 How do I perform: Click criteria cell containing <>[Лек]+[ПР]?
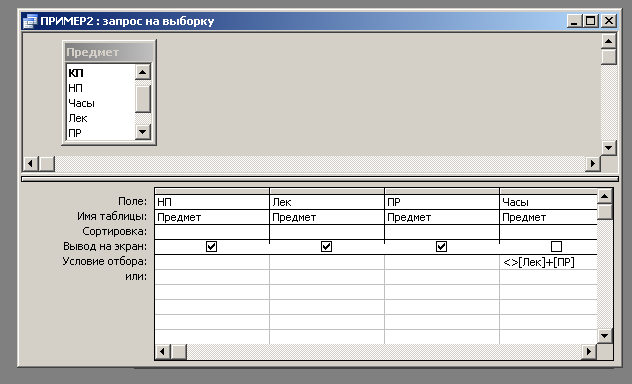click(549, 262)
